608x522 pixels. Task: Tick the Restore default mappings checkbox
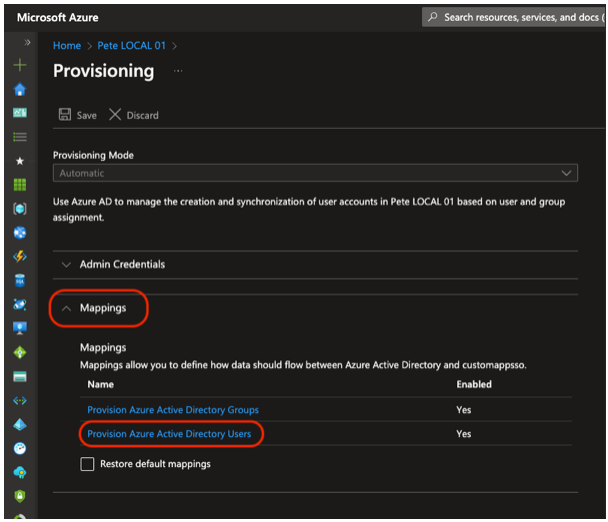(x=87, y=464)
